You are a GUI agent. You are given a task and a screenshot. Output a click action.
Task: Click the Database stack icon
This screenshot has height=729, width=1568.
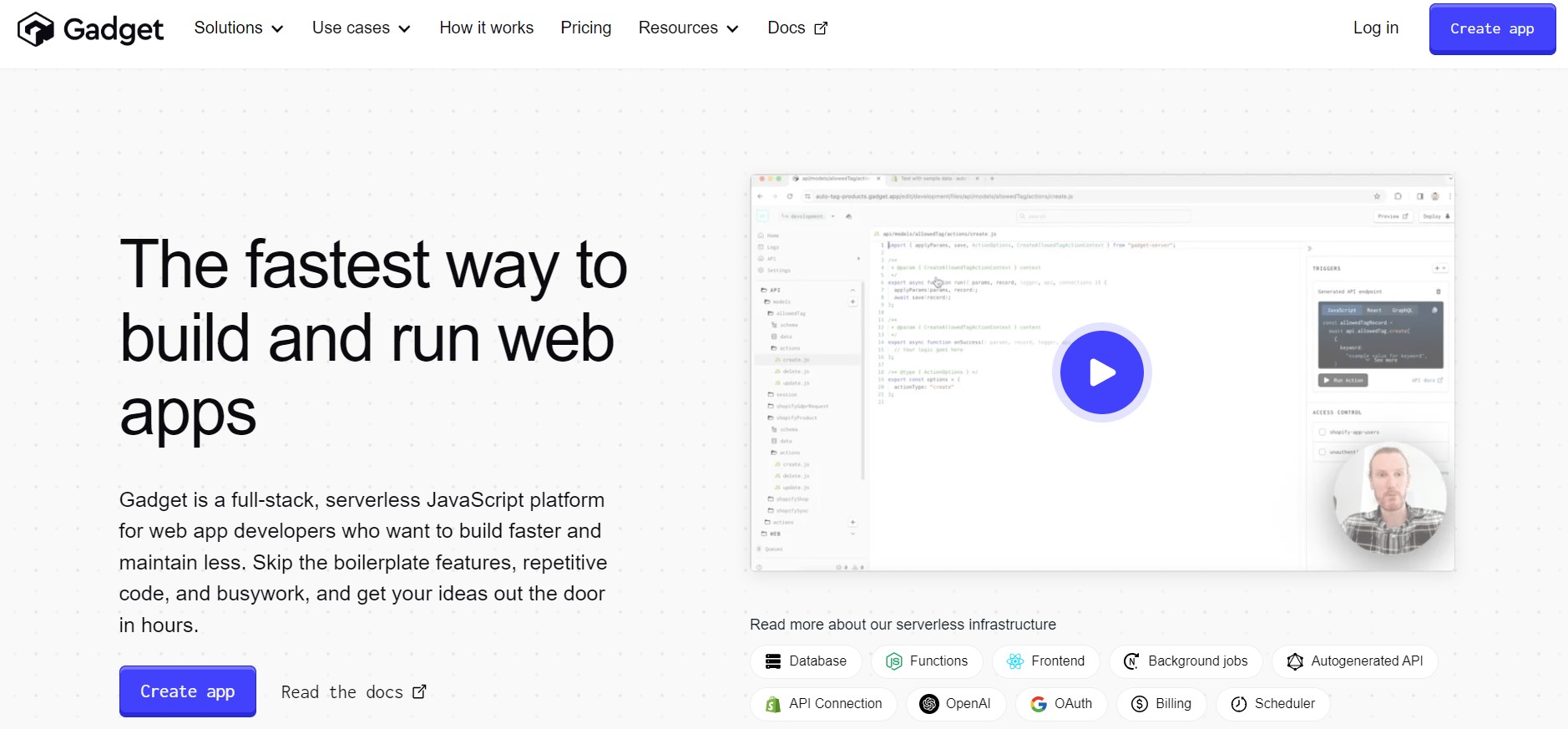[773, 661]
